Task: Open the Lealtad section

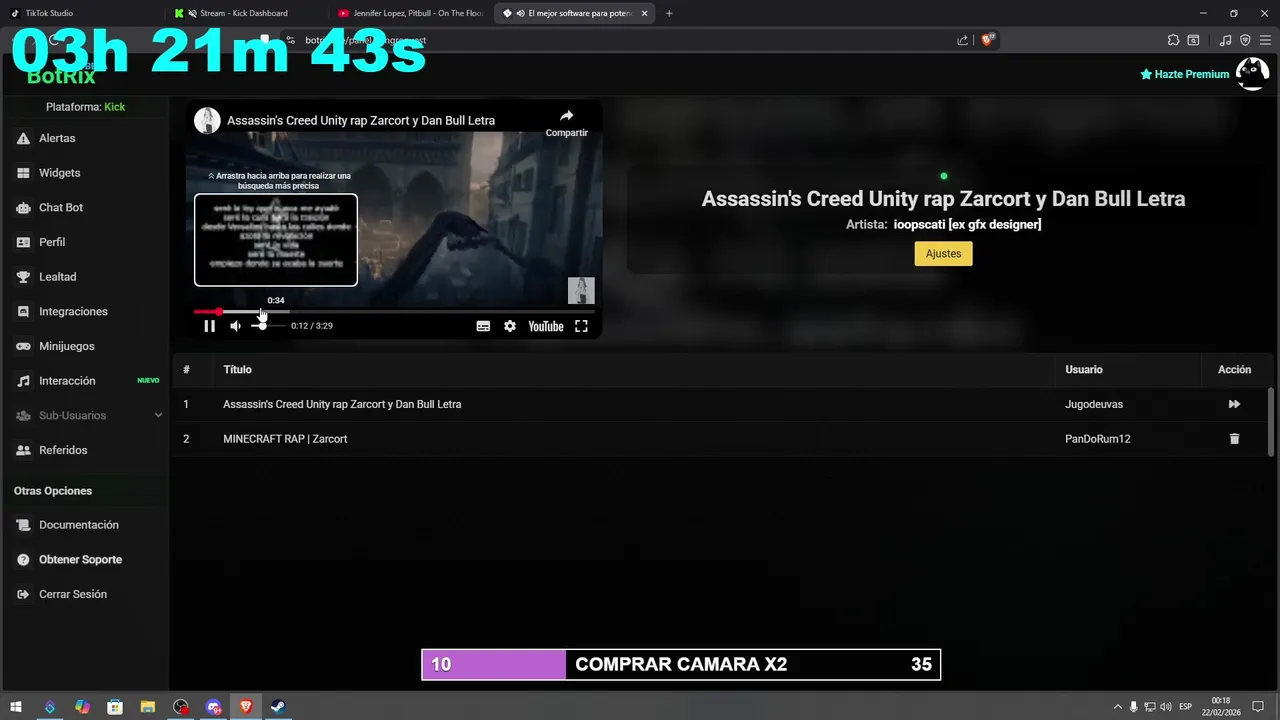Action: [x=57, y=277]
